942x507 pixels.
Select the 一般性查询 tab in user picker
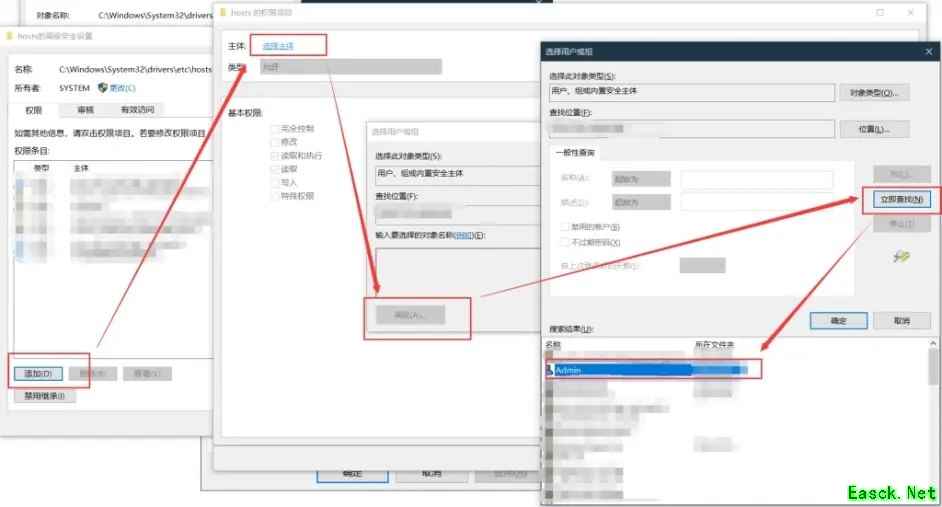click(575, 153)
